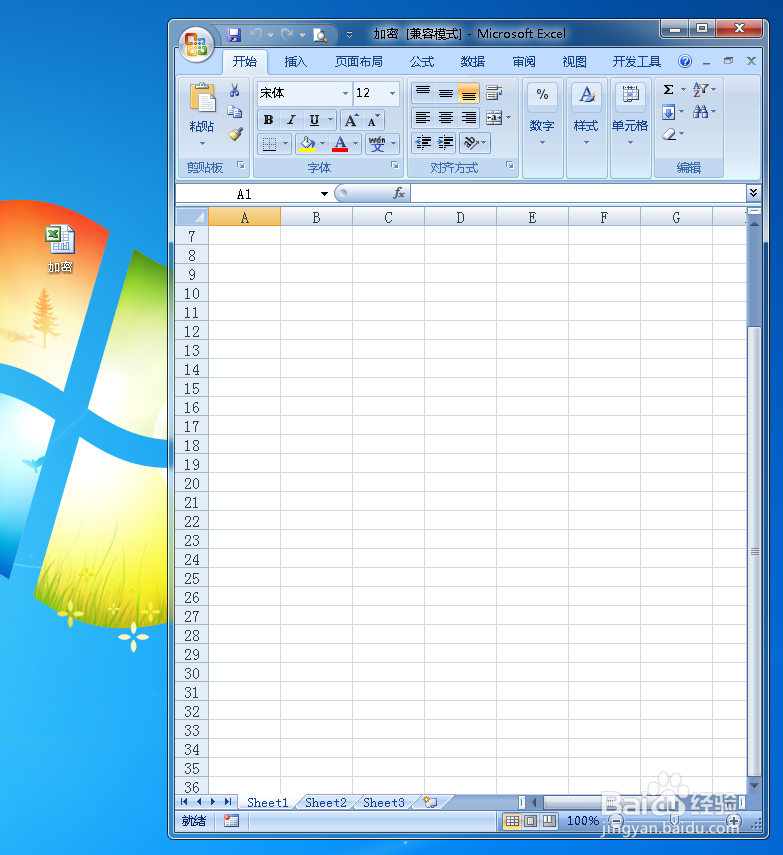Open the 单元格 cells button
This screenshot has height=855, width=783.
(x=630, y=128)
